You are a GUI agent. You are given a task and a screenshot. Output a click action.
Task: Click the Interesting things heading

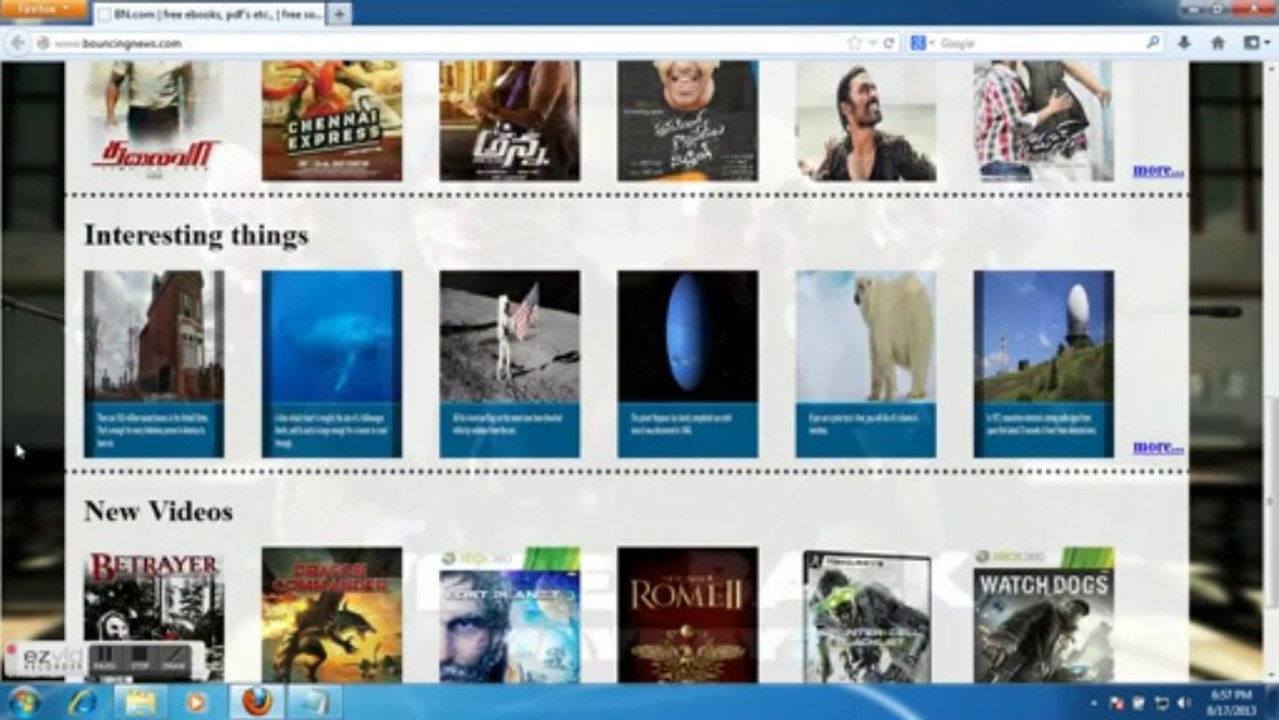click(196, 236)
